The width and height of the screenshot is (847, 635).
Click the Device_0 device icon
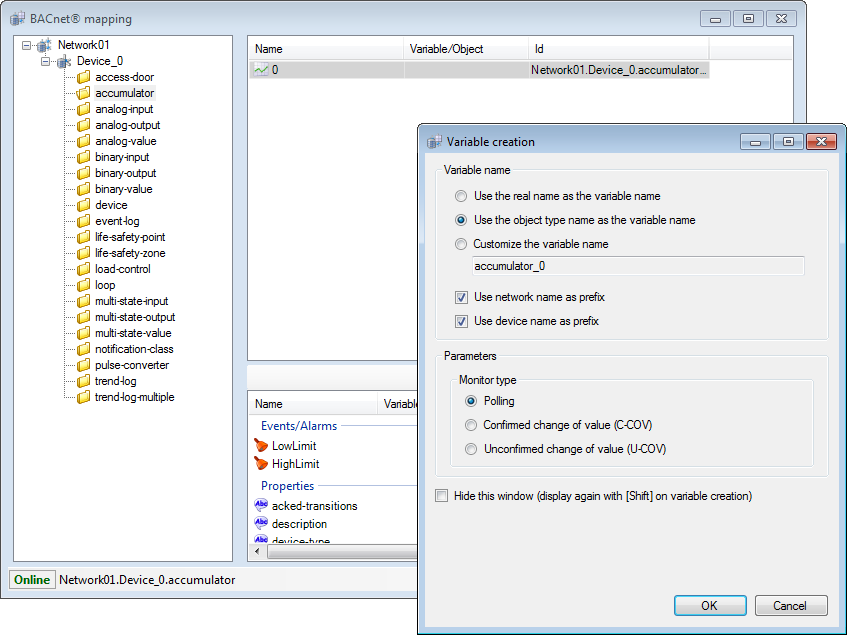(x=64, y=62)
